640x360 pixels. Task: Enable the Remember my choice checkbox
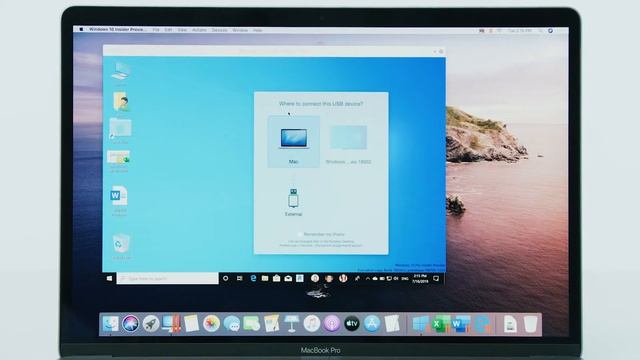pos(300,234)
